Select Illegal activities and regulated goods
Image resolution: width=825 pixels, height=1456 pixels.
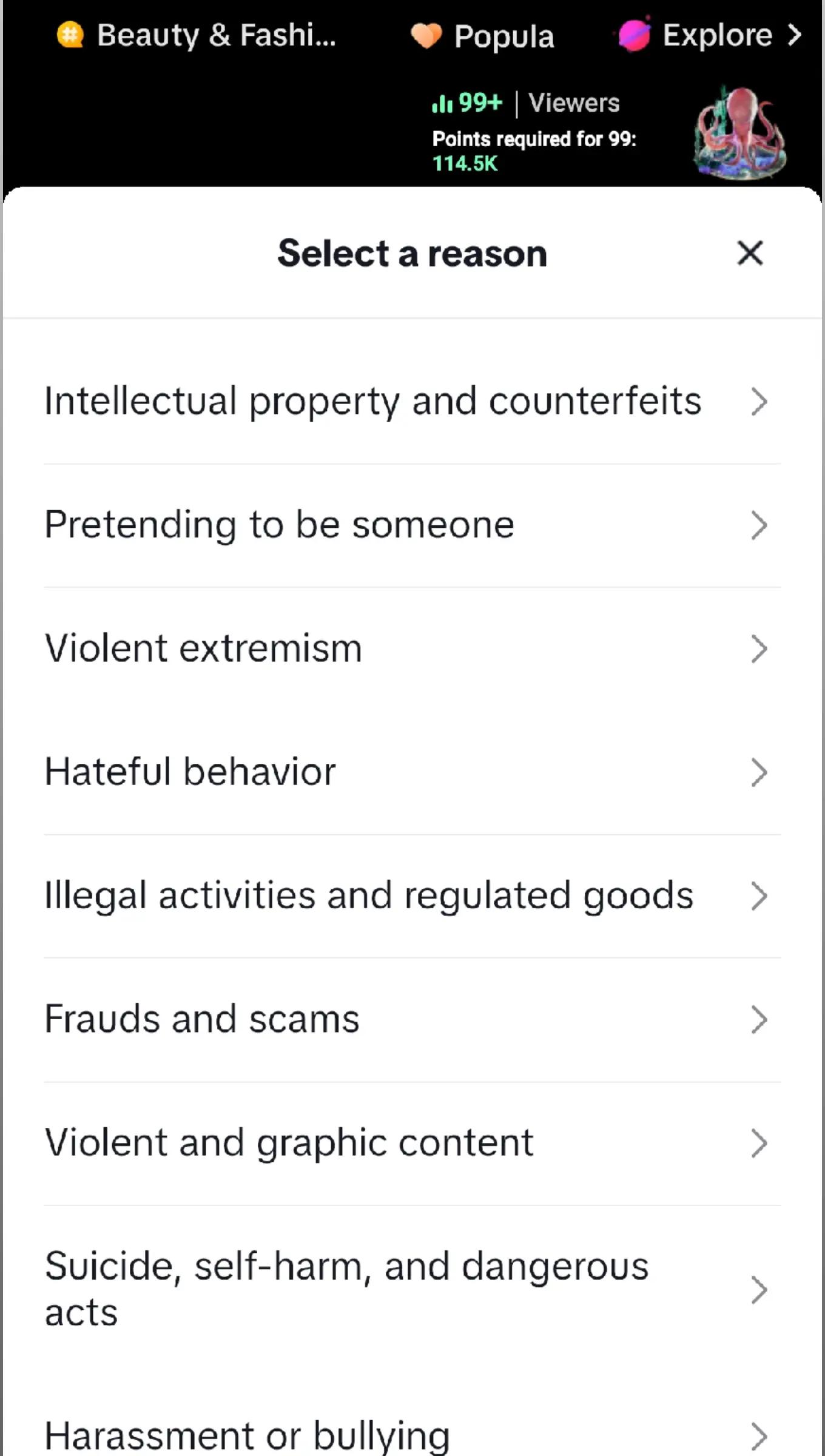(412, 896)
